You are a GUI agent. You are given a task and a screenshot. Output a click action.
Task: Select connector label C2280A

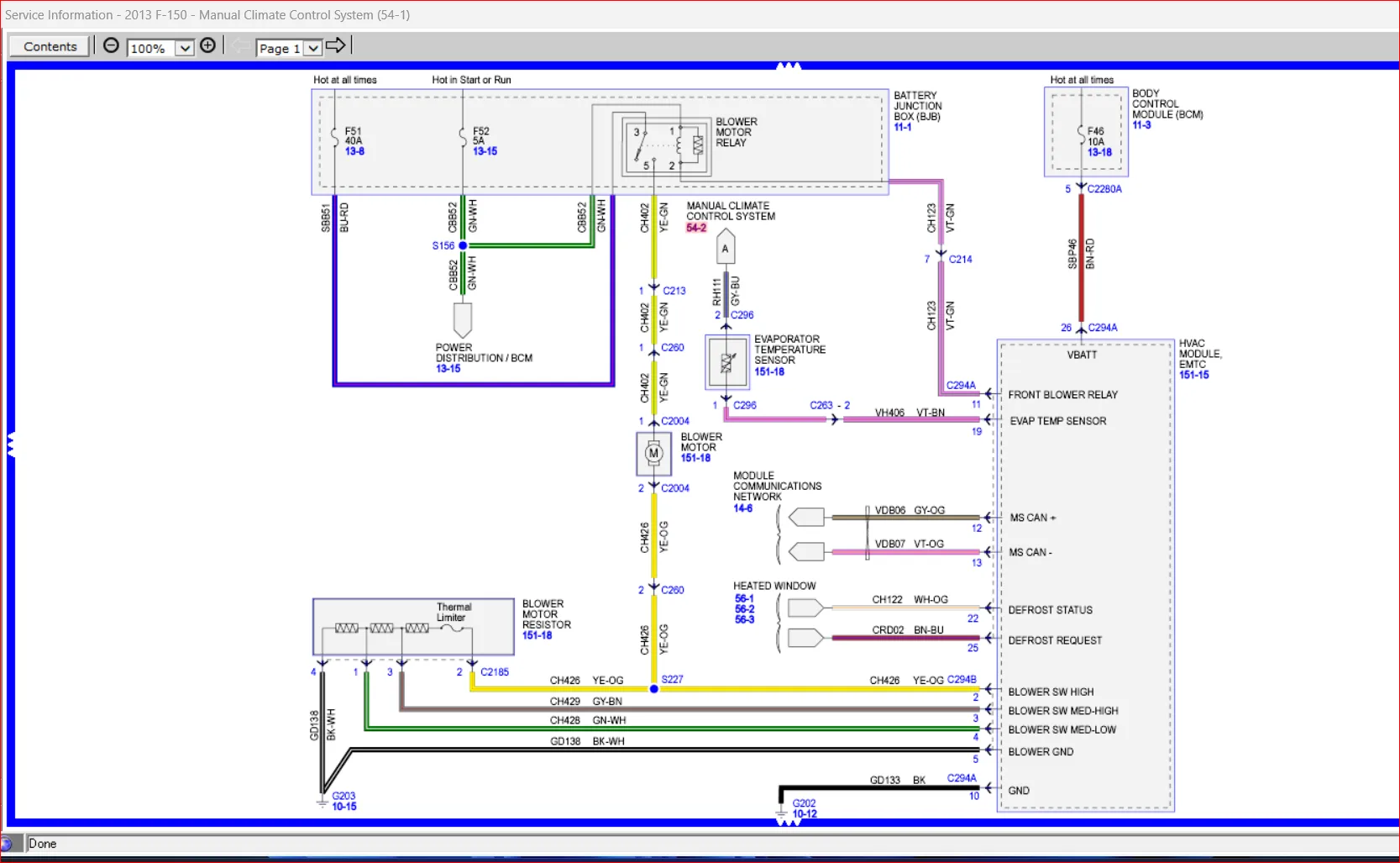pos(1104,189)
